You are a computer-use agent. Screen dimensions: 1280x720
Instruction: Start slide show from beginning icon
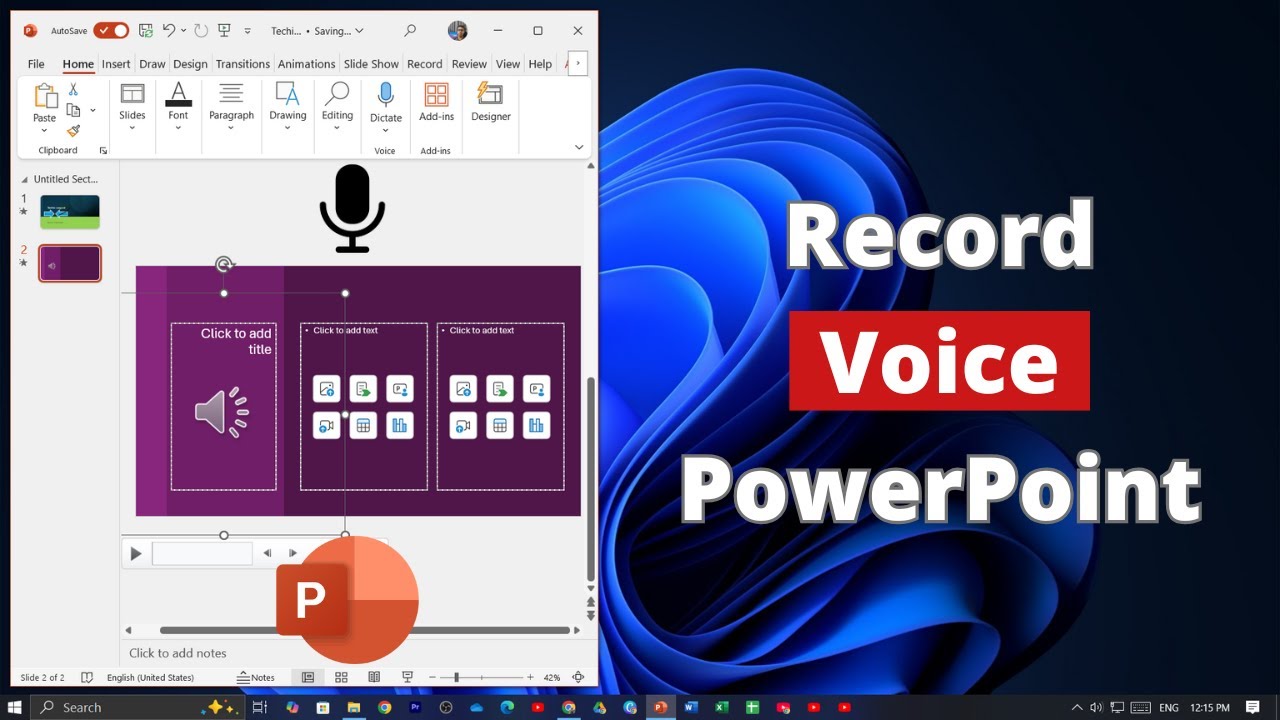222,31
